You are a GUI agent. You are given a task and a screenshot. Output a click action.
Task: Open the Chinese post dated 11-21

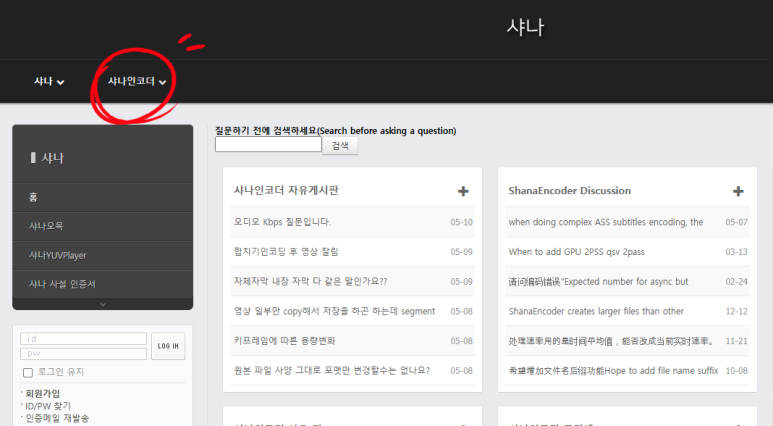coord(611,341)
